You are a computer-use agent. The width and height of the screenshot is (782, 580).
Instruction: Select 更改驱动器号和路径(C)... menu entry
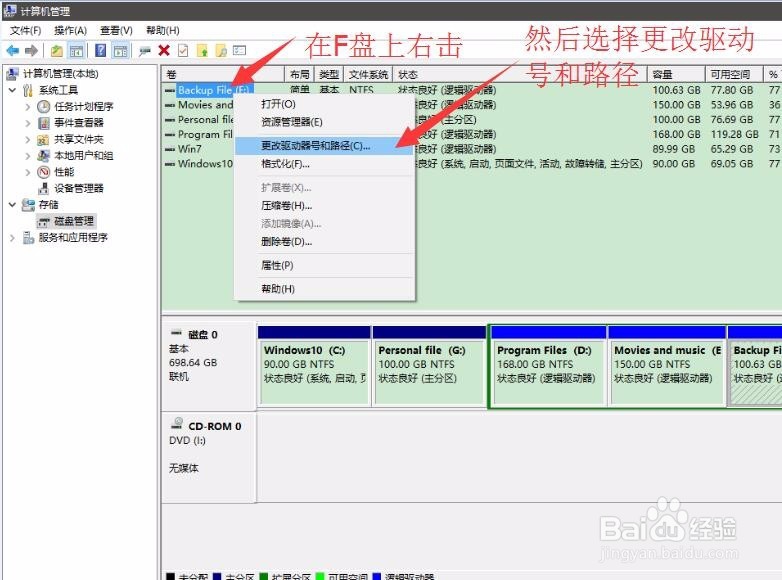[x=325, y=146]
